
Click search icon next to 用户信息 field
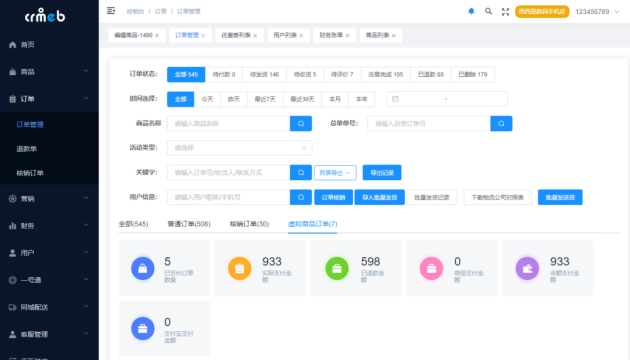[301, 197]
